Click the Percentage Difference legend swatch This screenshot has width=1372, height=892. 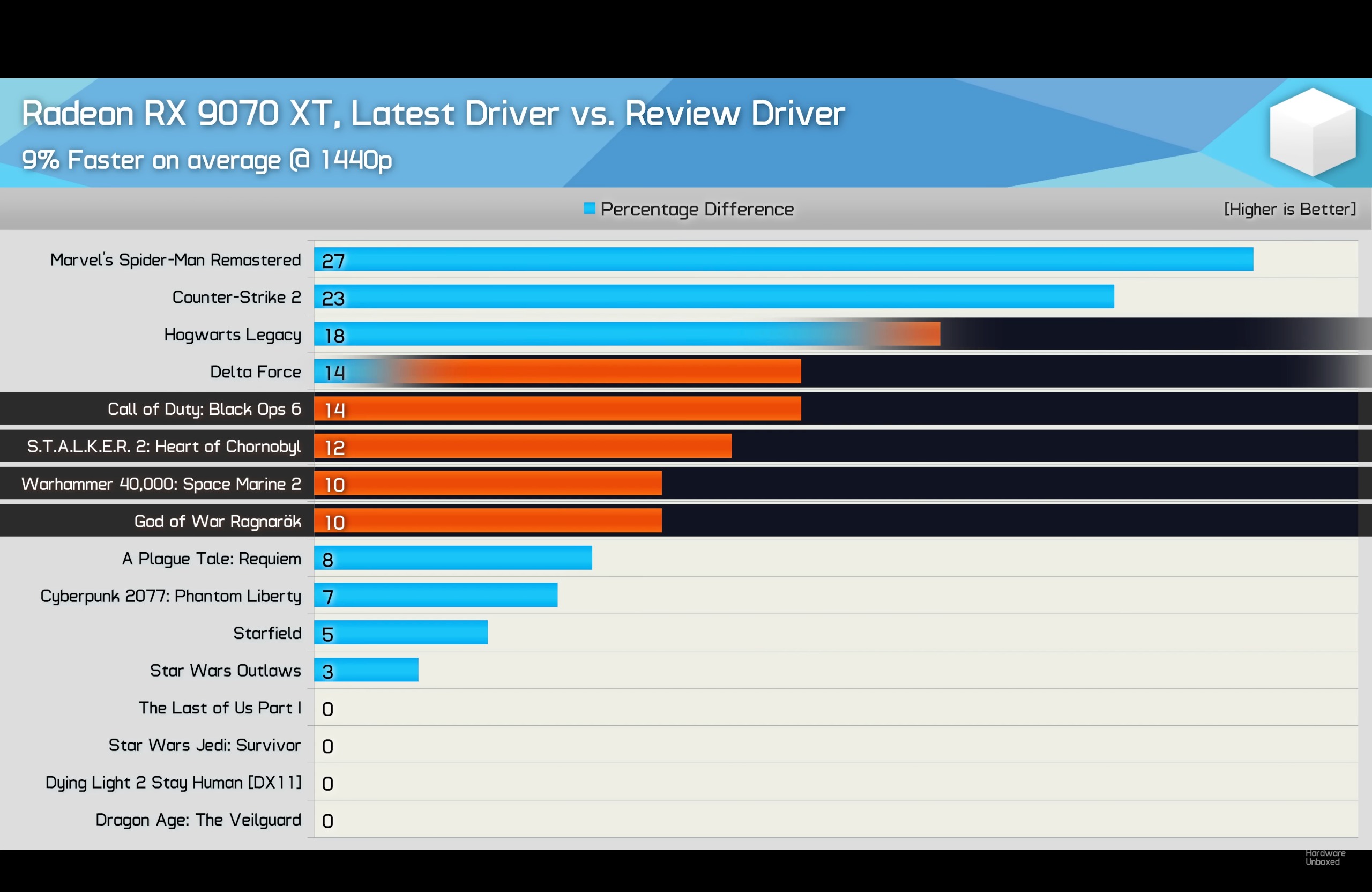(x=589, y=208)
